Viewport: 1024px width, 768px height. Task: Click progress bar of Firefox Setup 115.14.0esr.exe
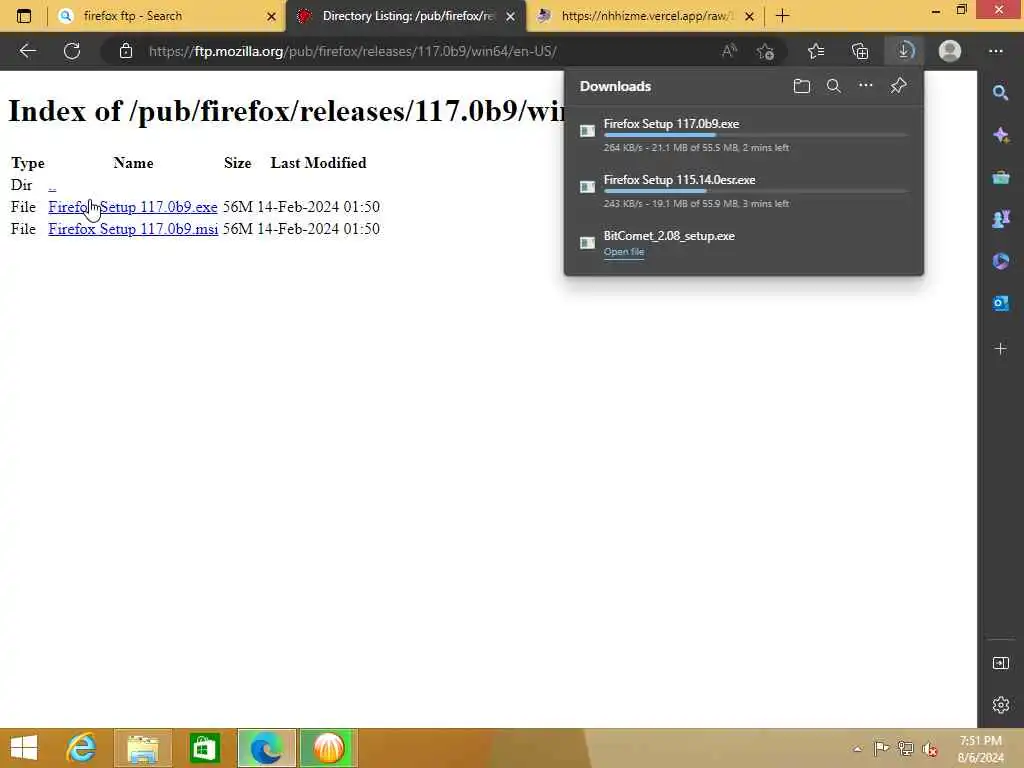(755, 191)
